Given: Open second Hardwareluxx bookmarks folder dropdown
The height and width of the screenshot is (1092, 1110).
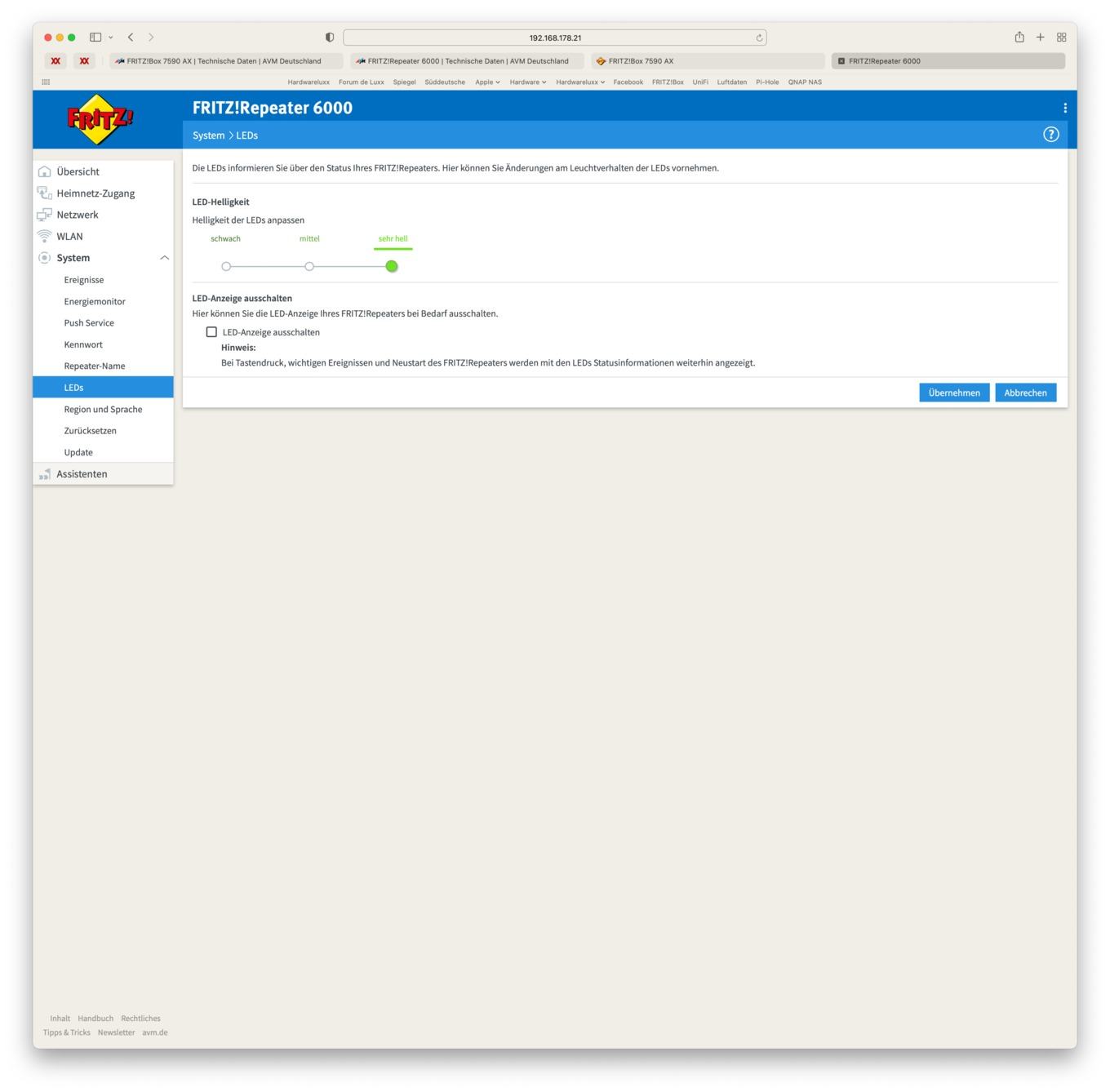Looking at the screenshot, I should [x=580, y=82].
